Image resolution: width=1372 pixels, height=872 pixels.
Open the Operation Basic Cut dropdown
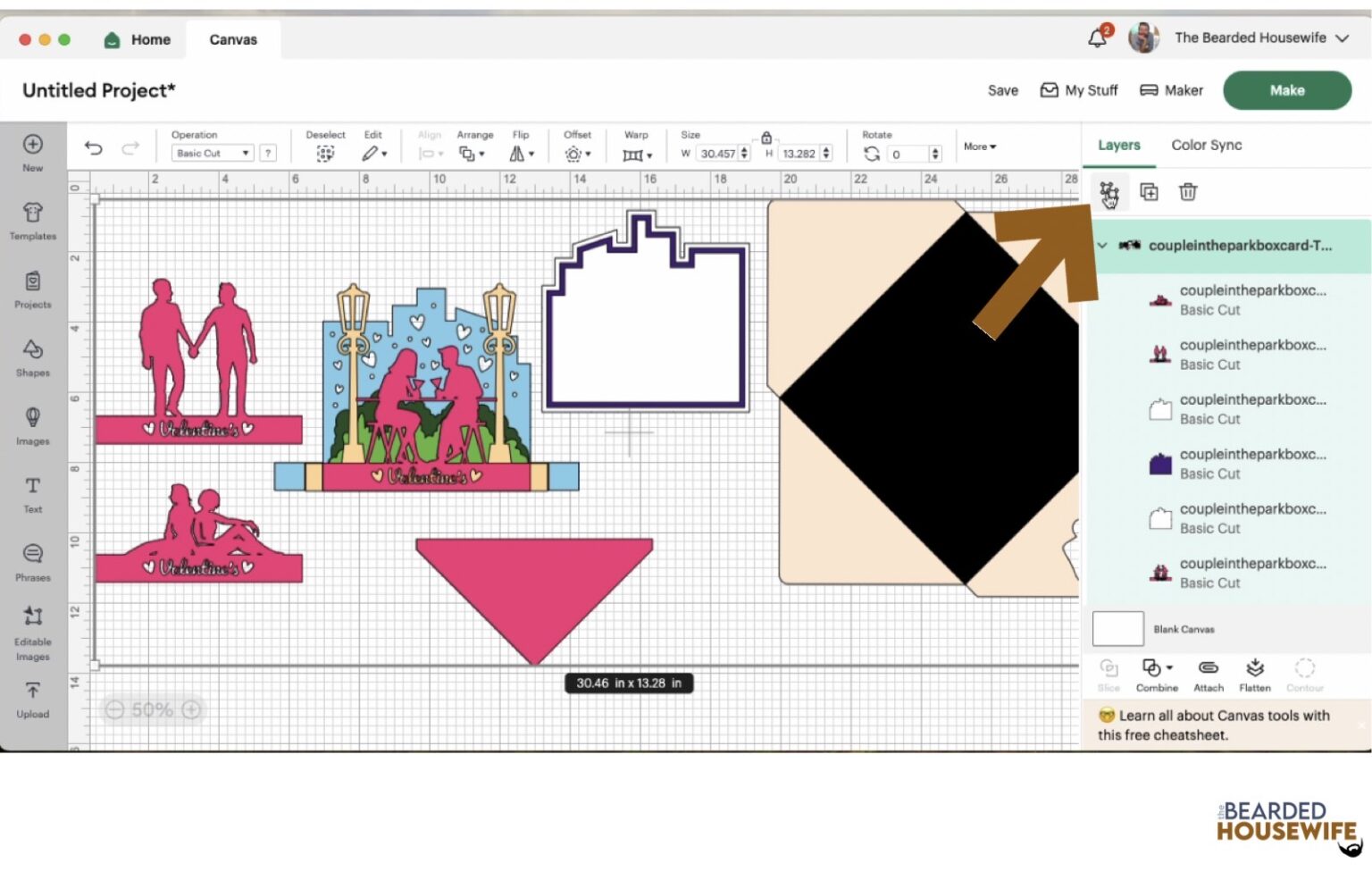point(213,154)
